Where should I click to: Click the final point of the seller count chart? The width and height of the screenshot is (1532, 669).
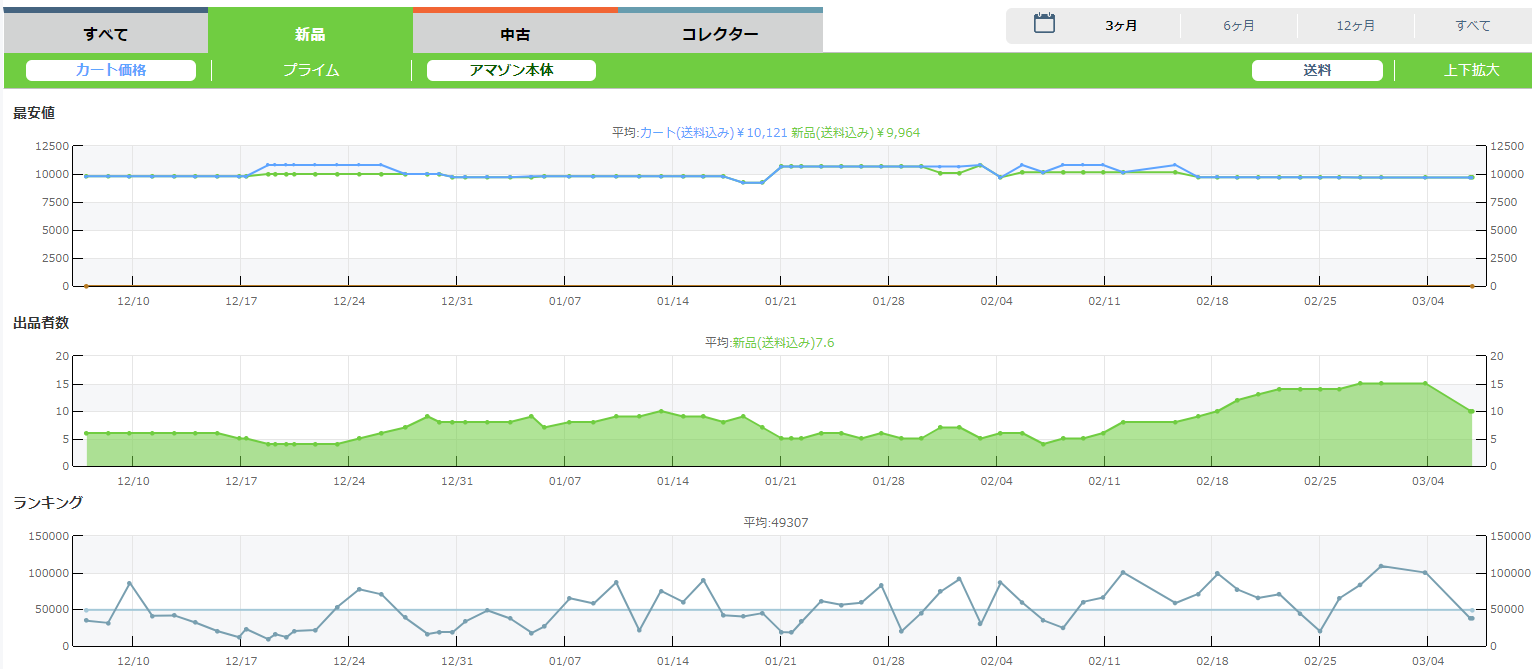click(x=1471, y=411)
